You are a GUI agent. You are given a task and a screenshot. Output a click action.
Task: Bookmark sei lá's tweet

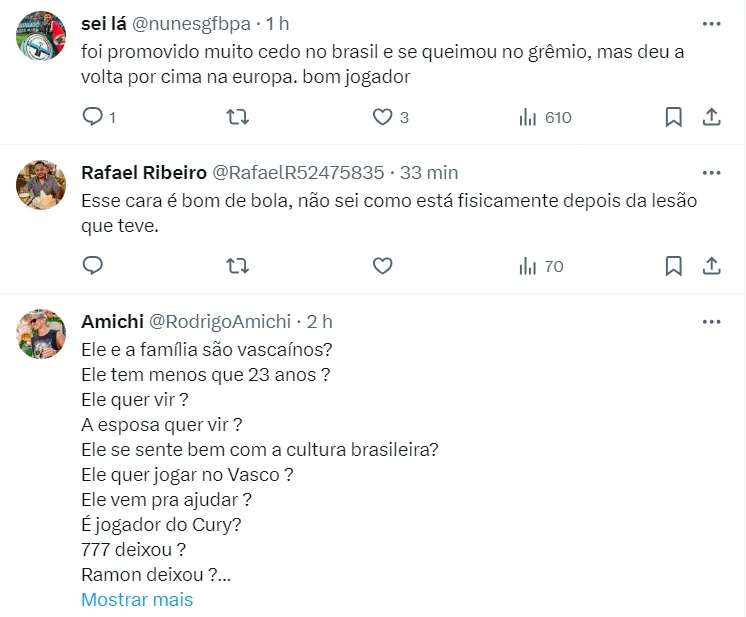coord(674,117)
